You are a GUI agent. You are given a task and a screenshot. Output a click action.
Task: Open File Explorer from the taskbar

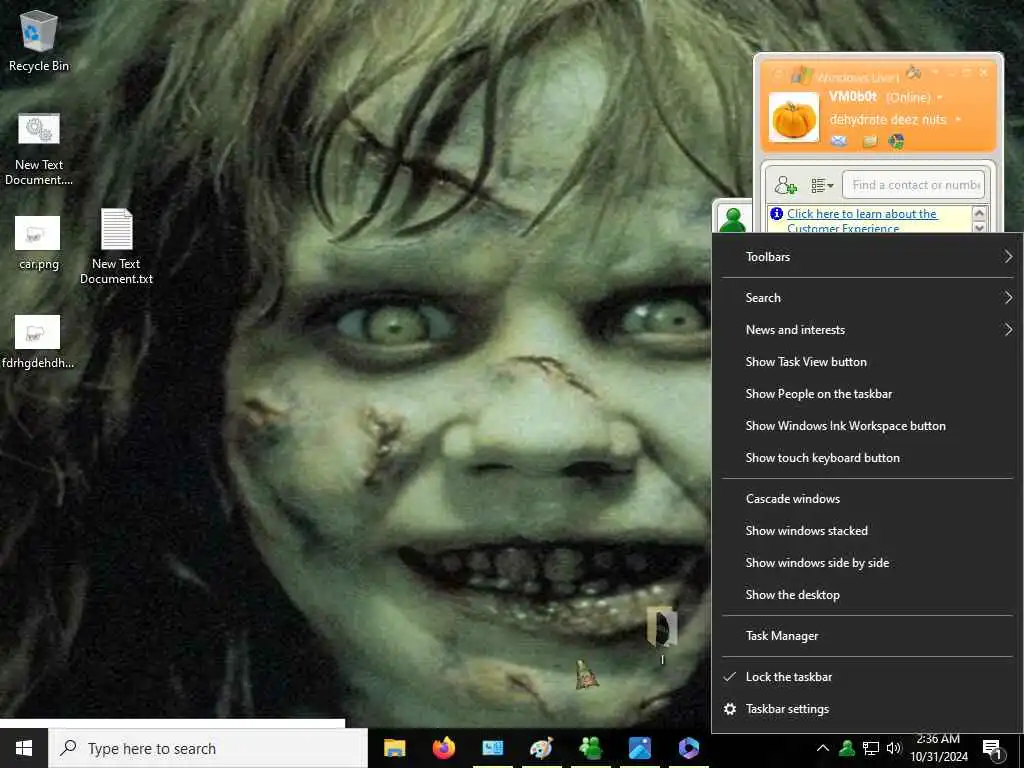pos(394,748)
